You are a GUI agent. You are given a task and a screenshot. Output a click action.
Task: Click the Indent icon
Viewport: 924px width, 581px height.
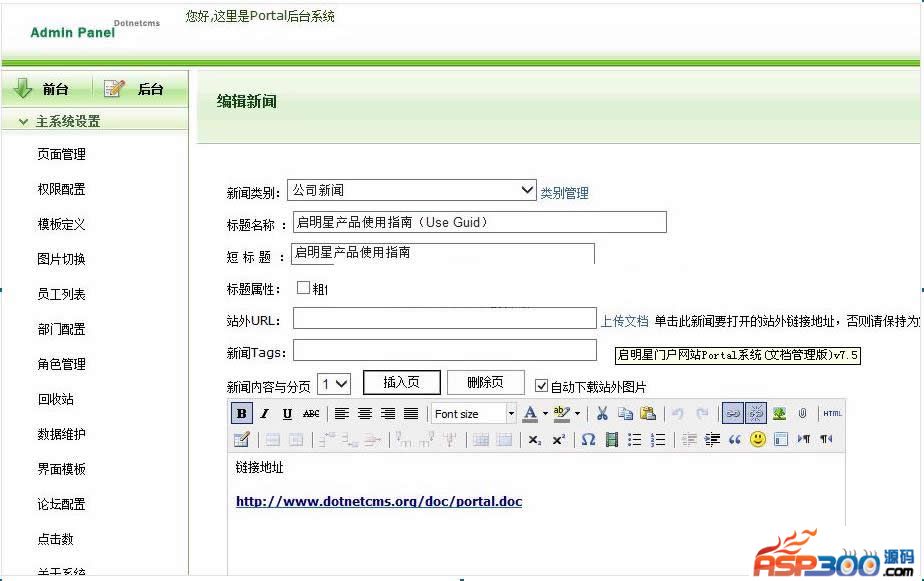pos(712,440)
